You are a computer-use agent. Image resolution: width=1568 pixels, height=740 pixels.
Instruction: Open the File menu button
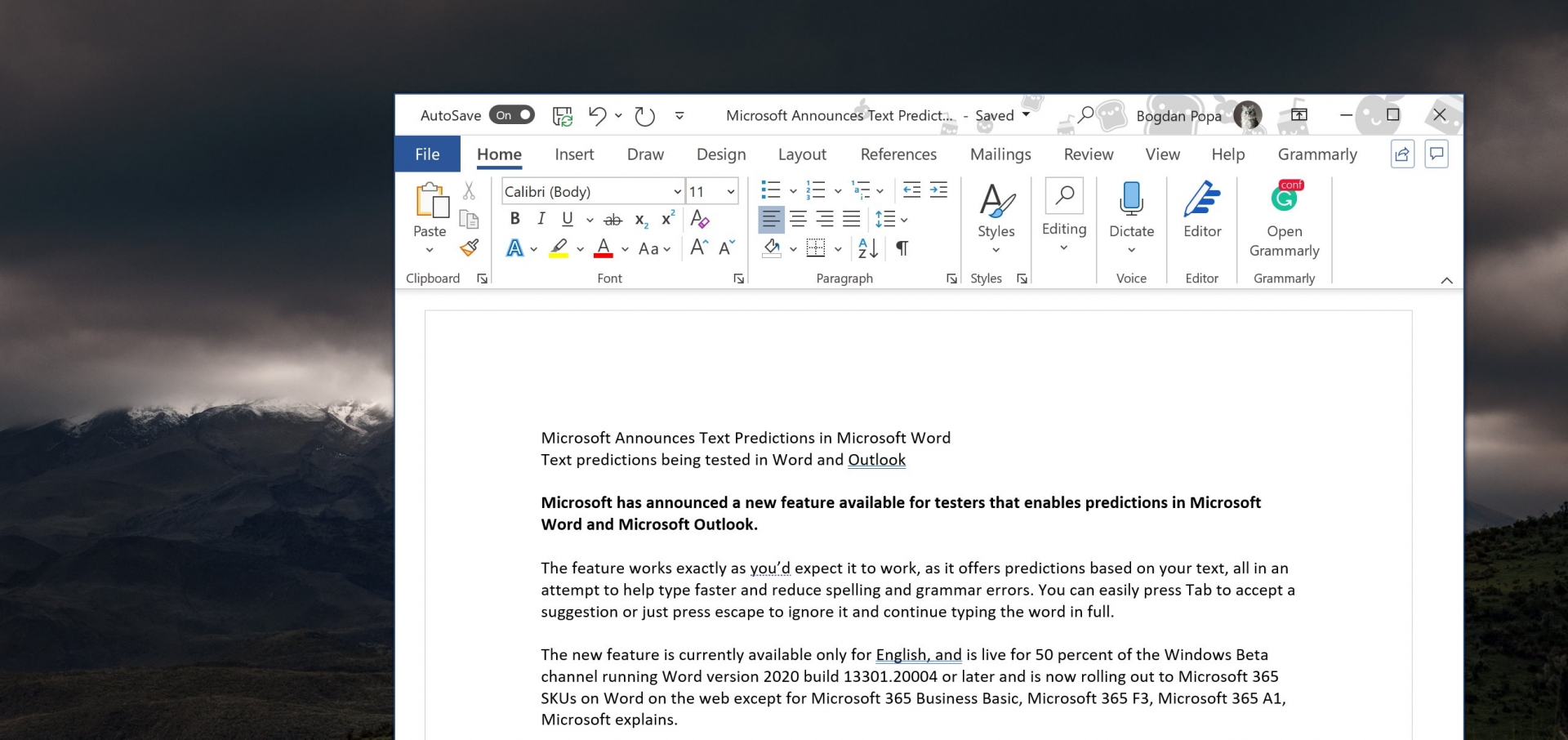click(427, 154)
